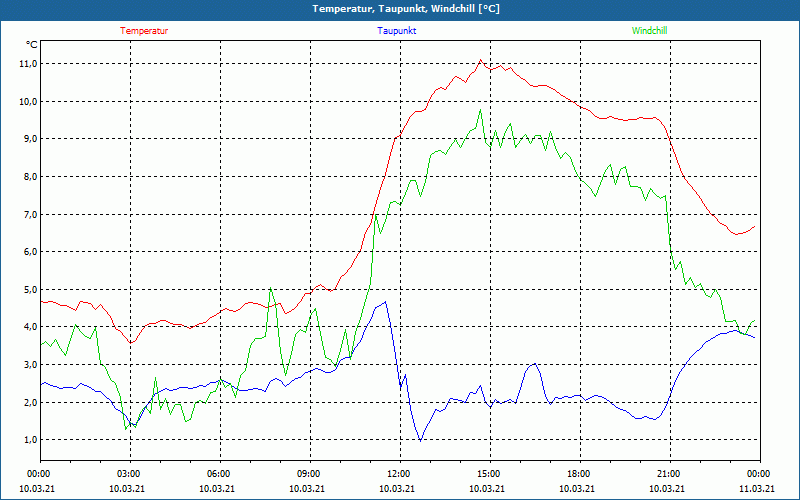Click the 8,0 y-axis value

(30, 177)
